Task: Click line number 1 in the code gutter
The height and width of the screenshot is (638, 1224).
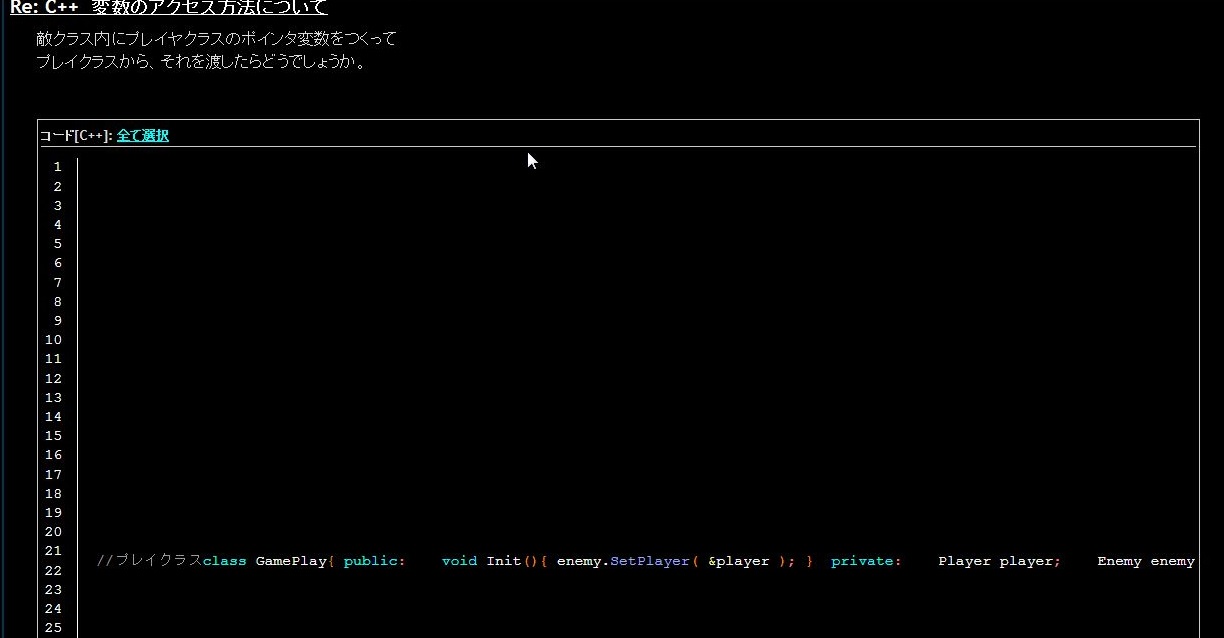Action: [x=58, y=167]
